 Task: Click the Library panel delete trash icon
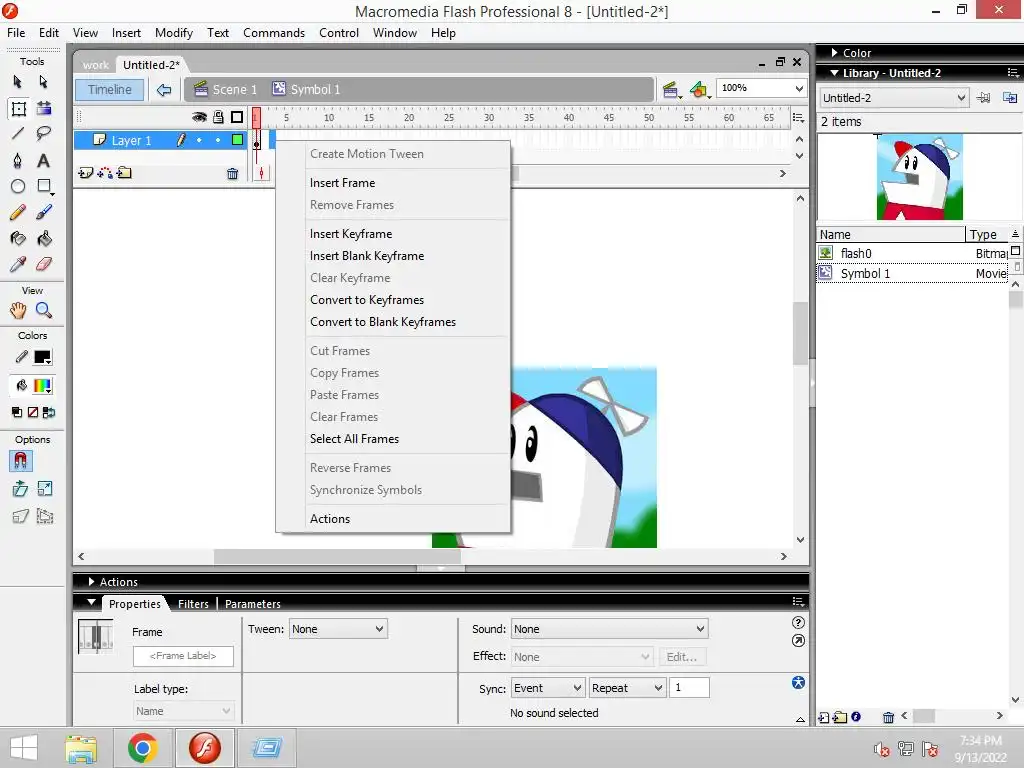(x=888, y=717)
